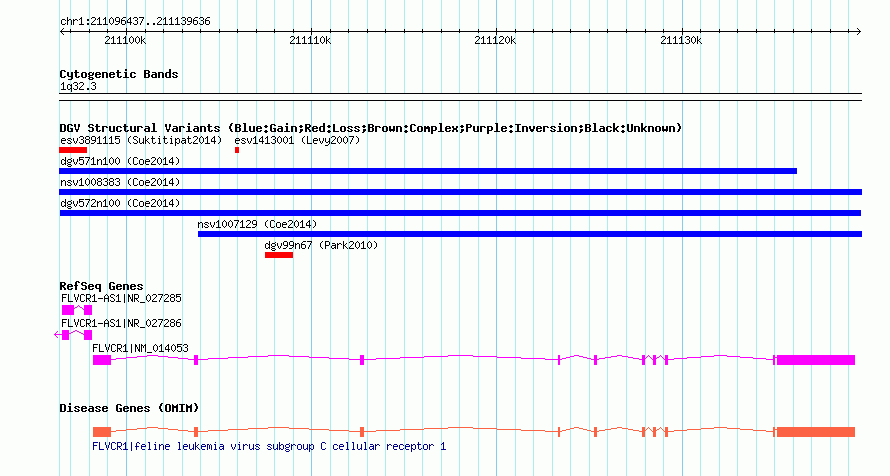Click the dgv99n67 red loss bar
Screen dimensions: 890x476
pos(279,255)
